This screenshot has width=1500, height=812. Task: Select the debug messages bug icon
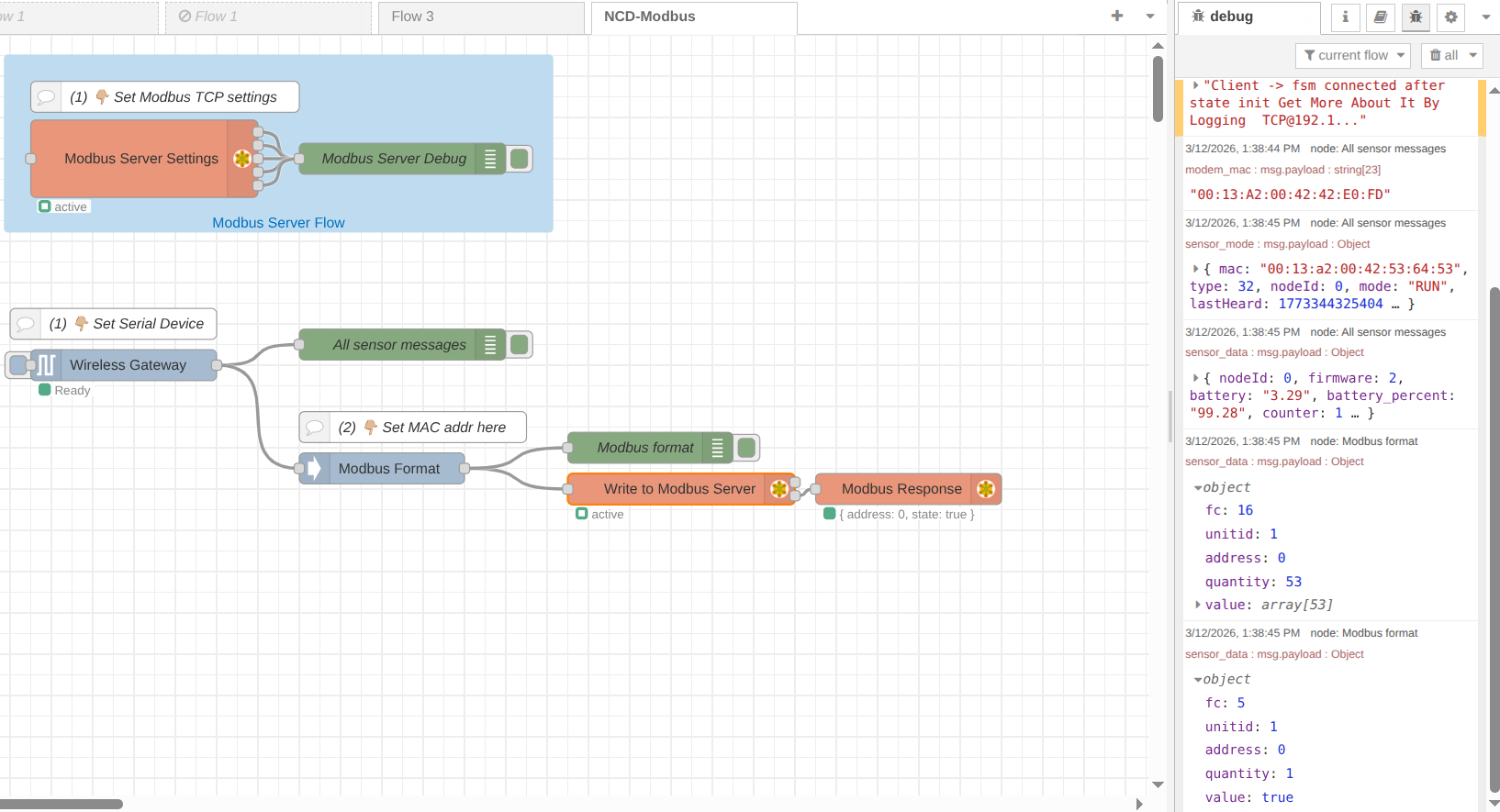[1416, 17]
